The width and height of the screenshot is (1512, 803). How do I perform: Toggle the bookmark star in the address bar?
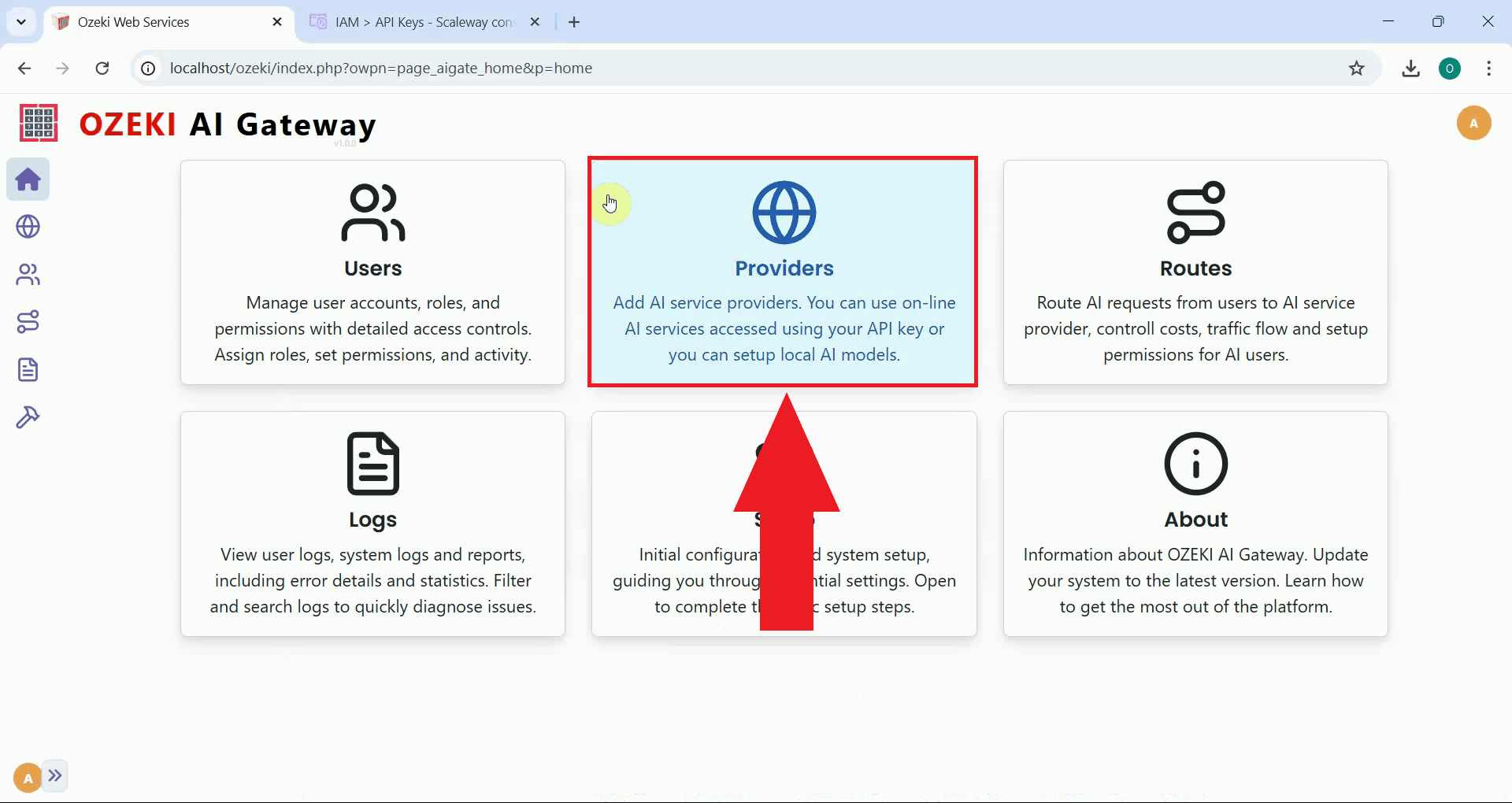point(1357,68)
